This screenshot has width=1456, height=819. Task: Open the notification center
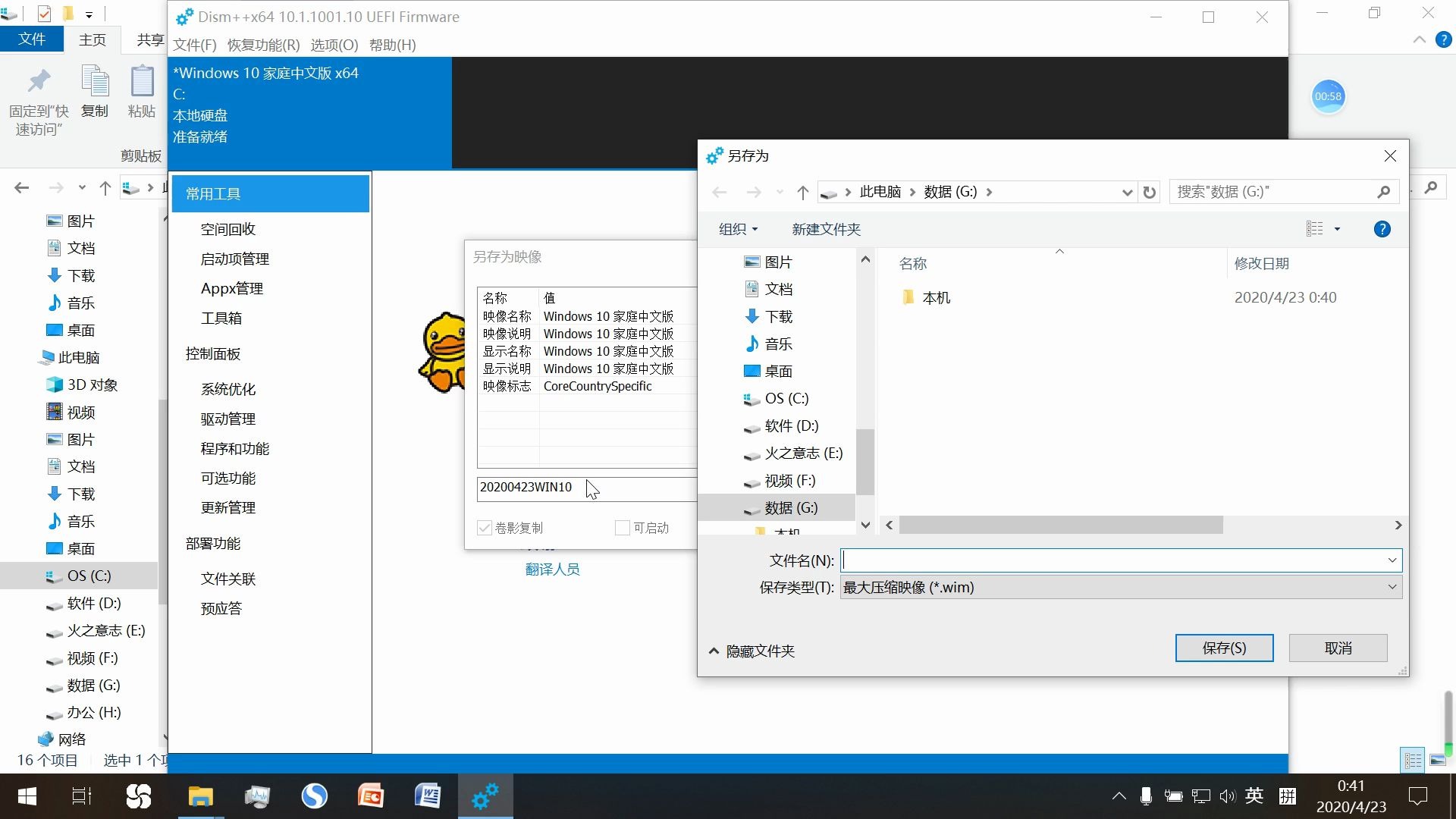point(1417,796)
